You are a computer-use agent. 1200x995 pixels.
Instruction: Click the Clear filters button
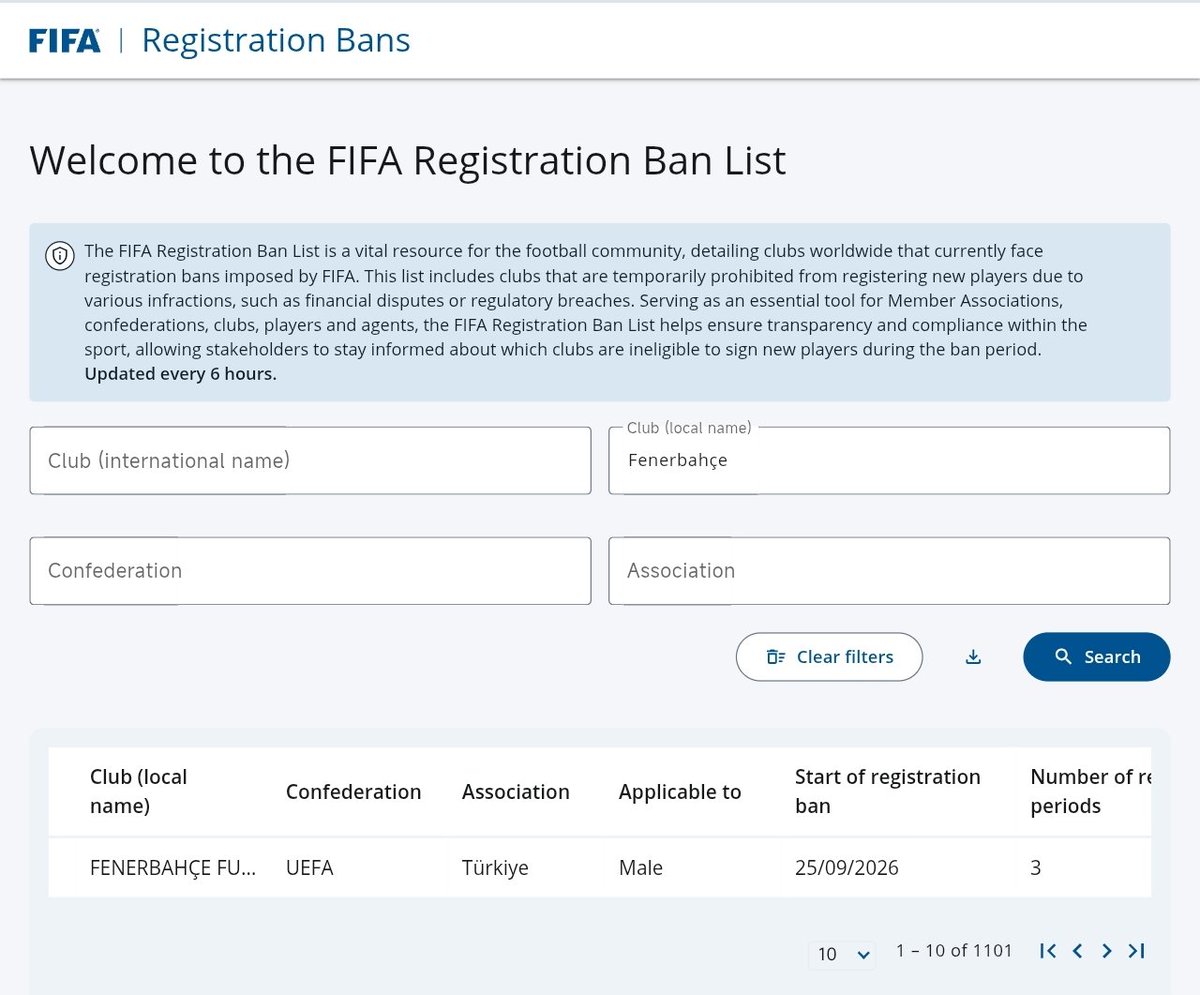829,657
